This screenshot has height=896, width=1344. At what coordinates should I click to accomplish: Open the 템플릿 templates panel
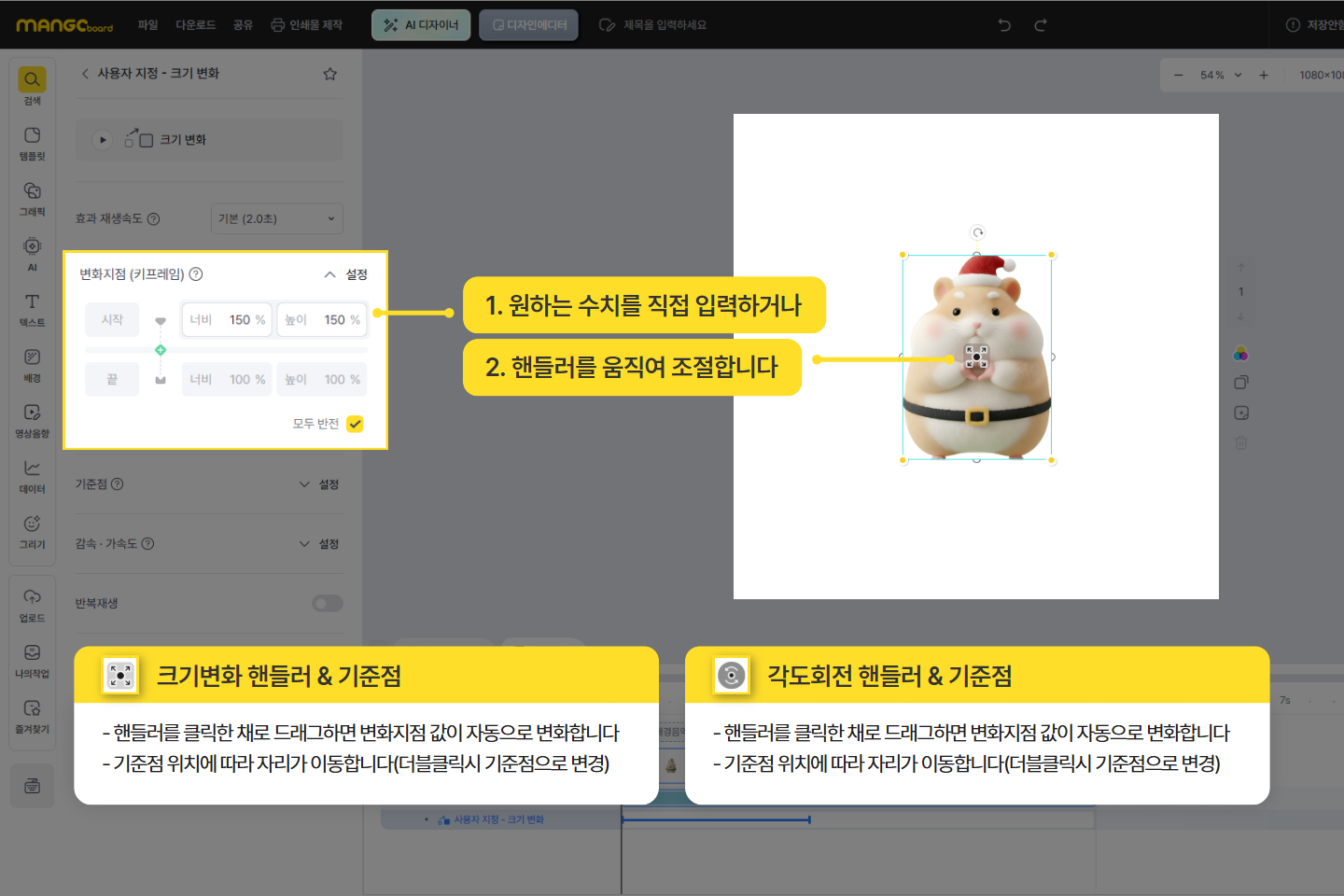(x=32, y=142)
